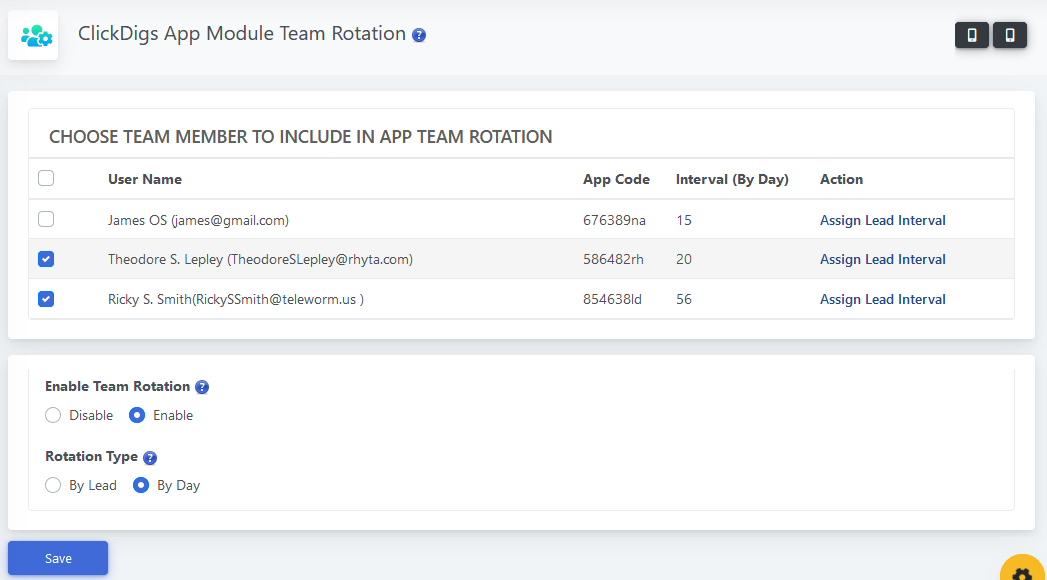The width and height of the screenshot is (1047, 580).
Task: Click the Team Rotation module logo icon
Action: 33,36
